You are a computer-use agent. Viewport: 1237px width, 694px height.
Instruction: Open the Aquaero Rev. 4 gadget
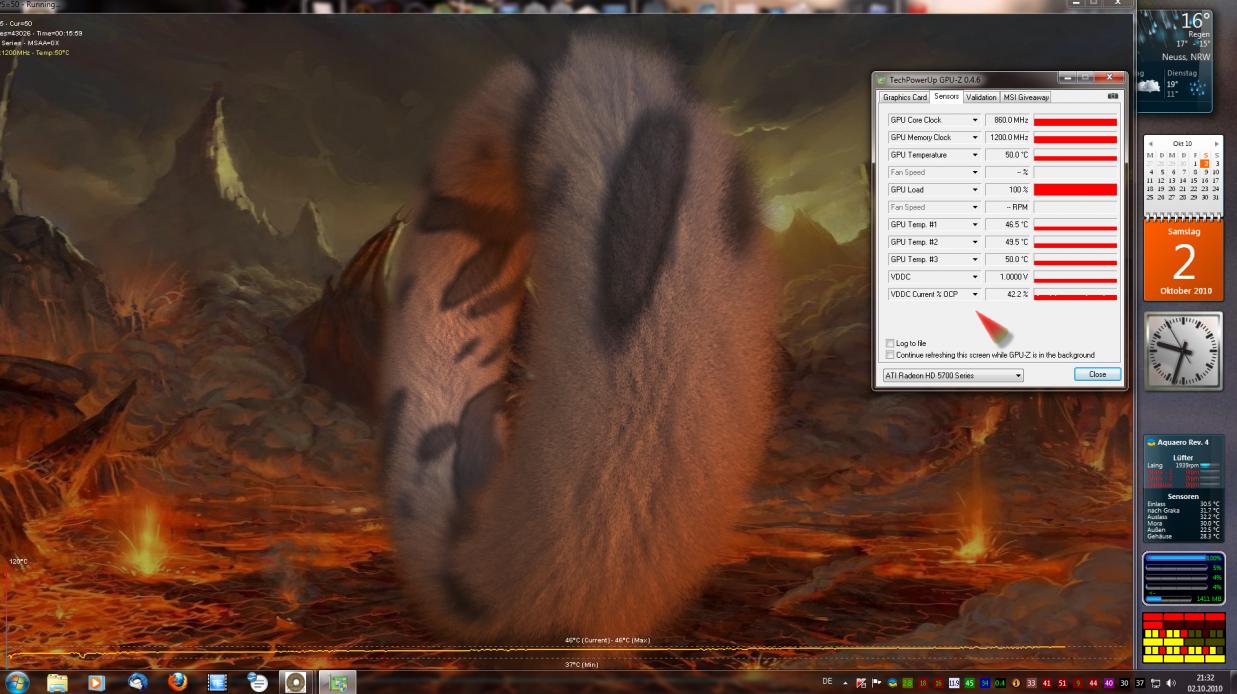(x=1185, y=488)
